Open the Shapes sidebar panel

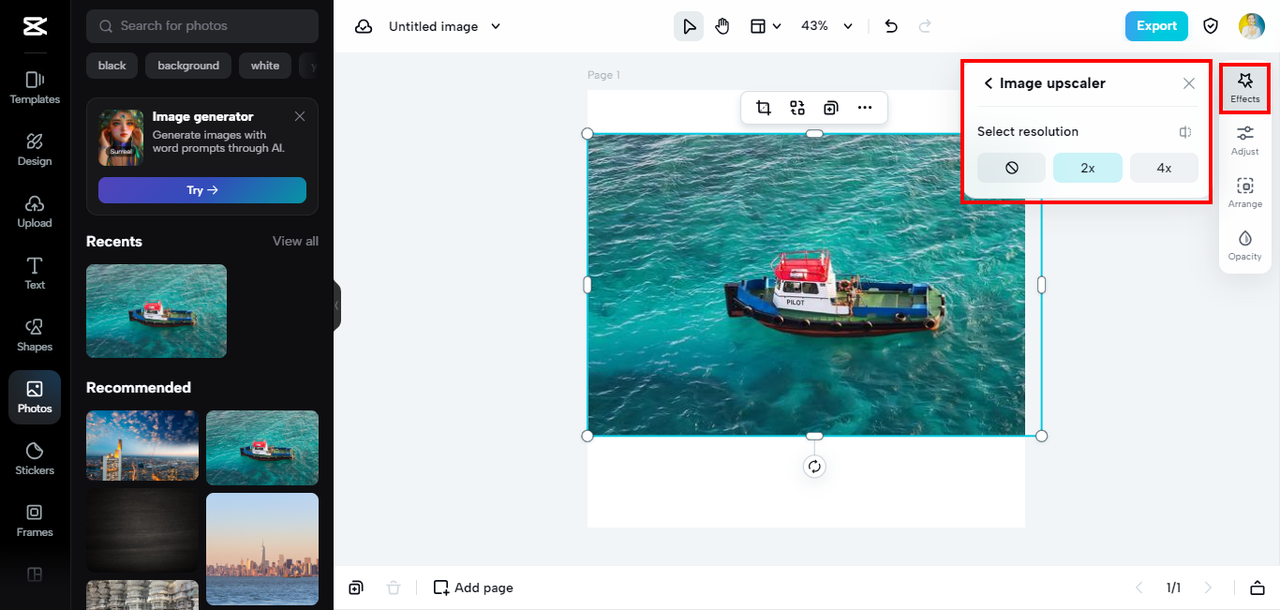35,335
